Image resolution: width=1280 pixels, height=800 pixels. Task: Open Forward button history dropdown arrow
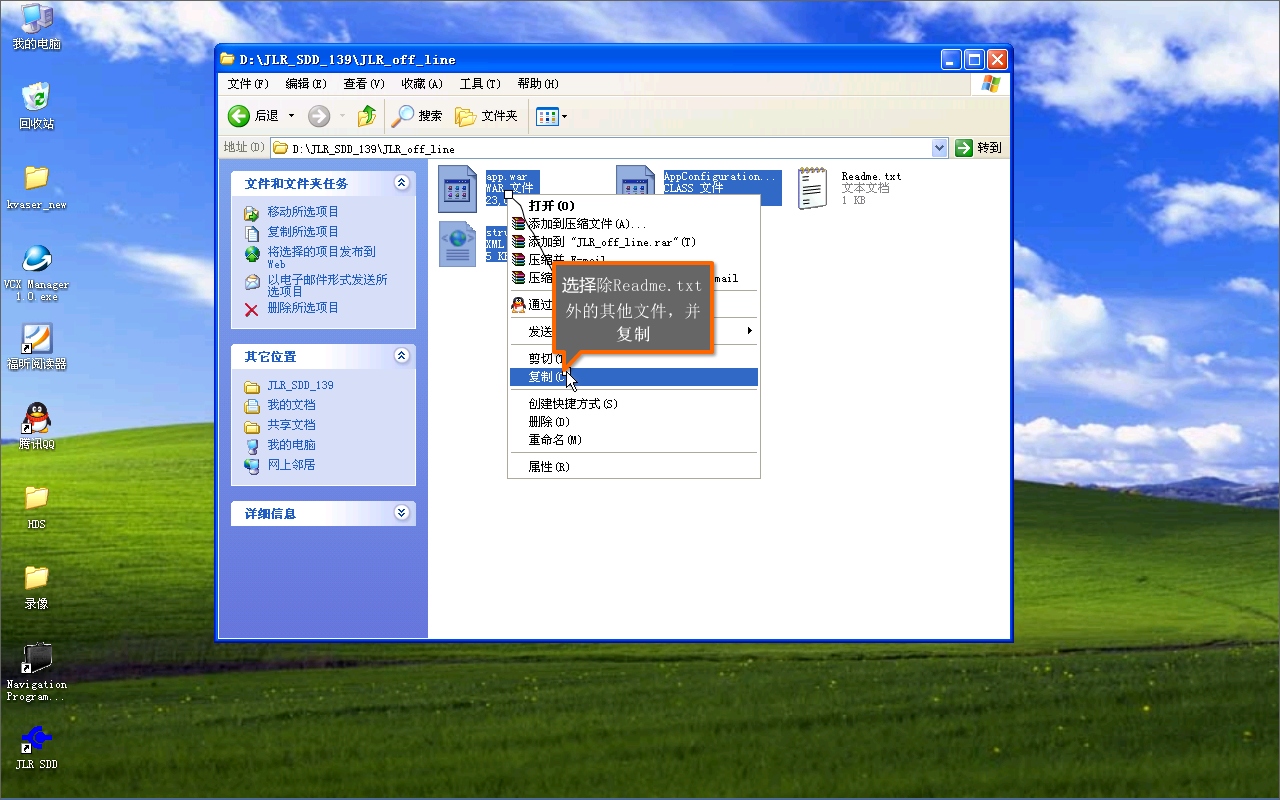click(341, 116)
